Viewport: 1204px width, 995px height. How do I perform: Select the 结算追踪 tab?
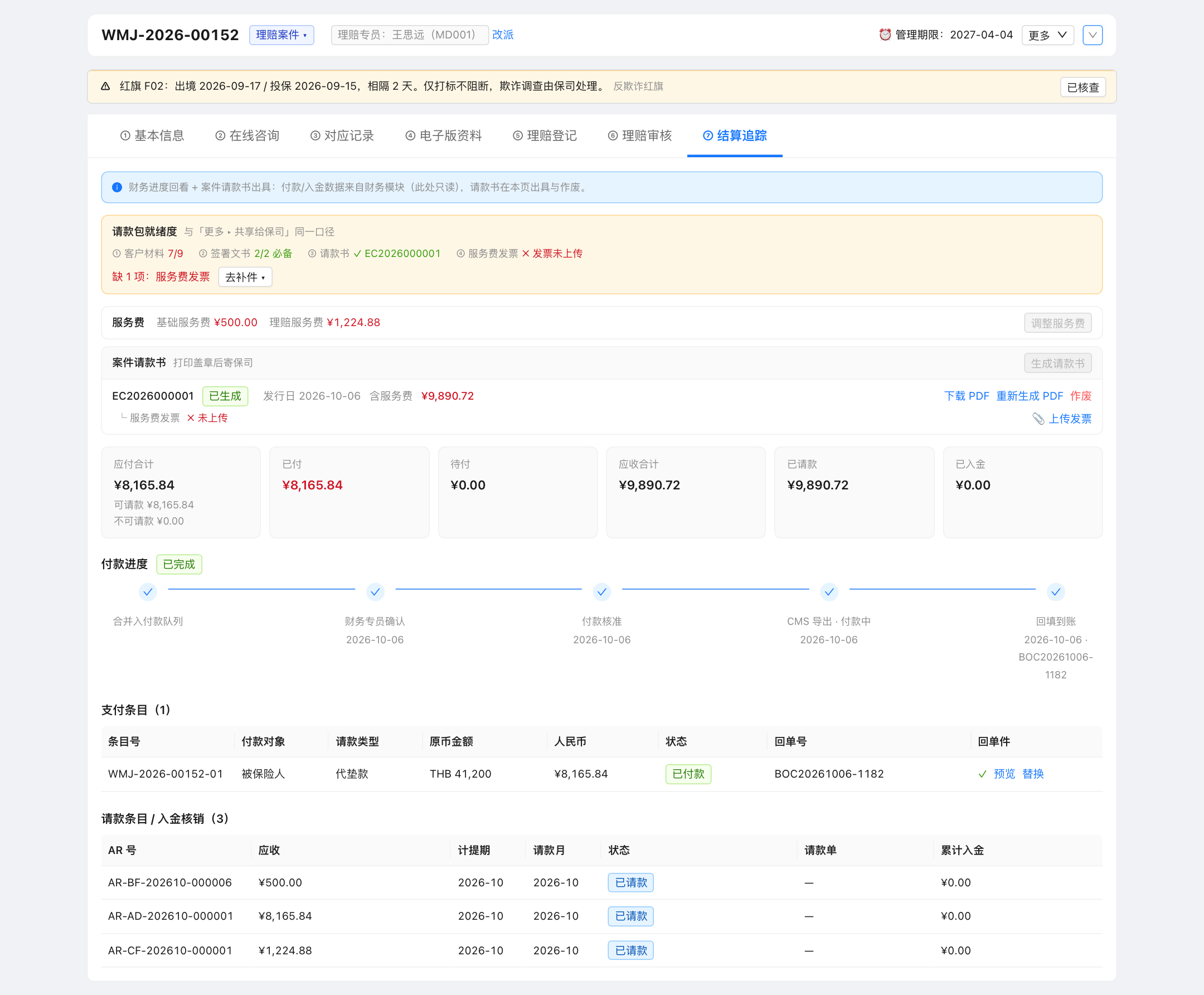(x=735, y=136)
